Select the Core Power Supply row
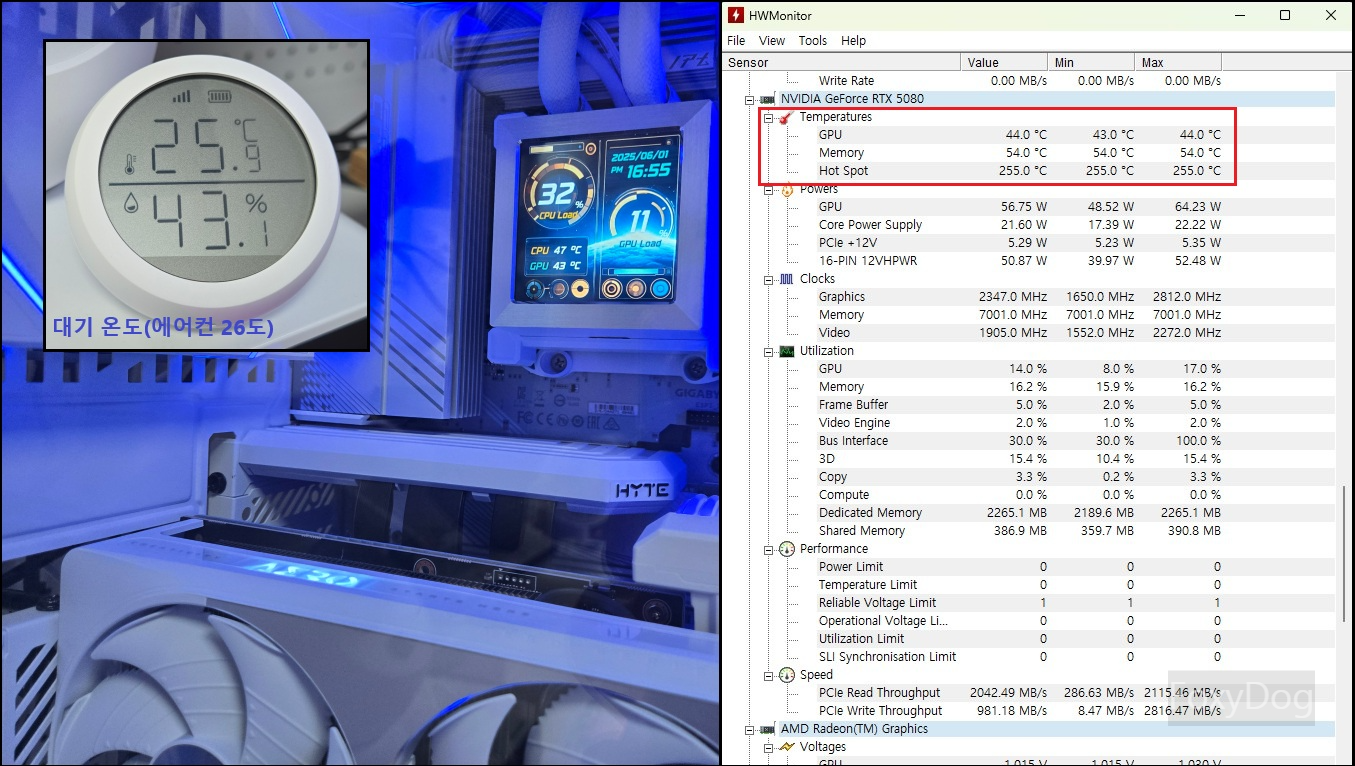The height and width of the screenshot is (766, 1355). click(1028, 225)
